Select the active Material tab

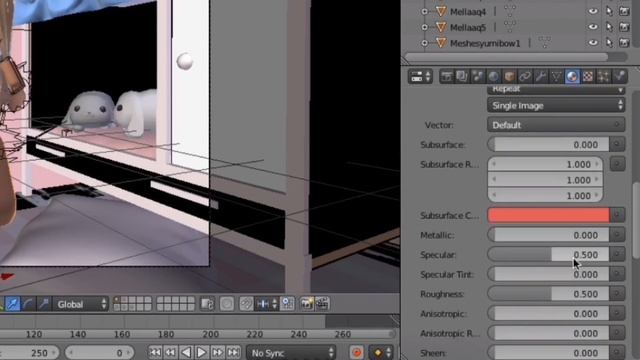[572, 76]
